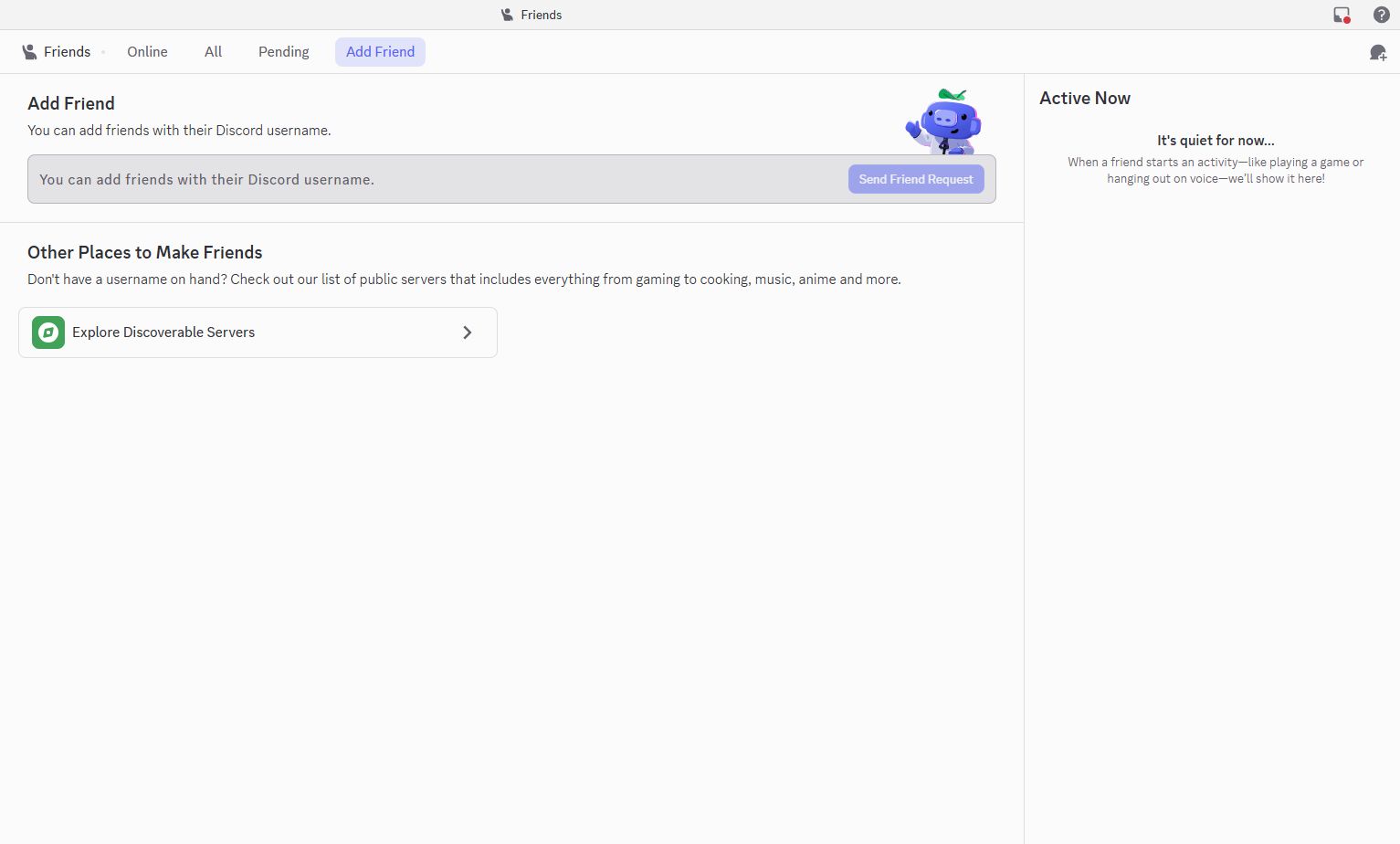Image resolution: width=1400 pixels, height=844 pixels.
Task: Open the Pending requests tab
Action: pyautogui.click(x=284, y=52)
